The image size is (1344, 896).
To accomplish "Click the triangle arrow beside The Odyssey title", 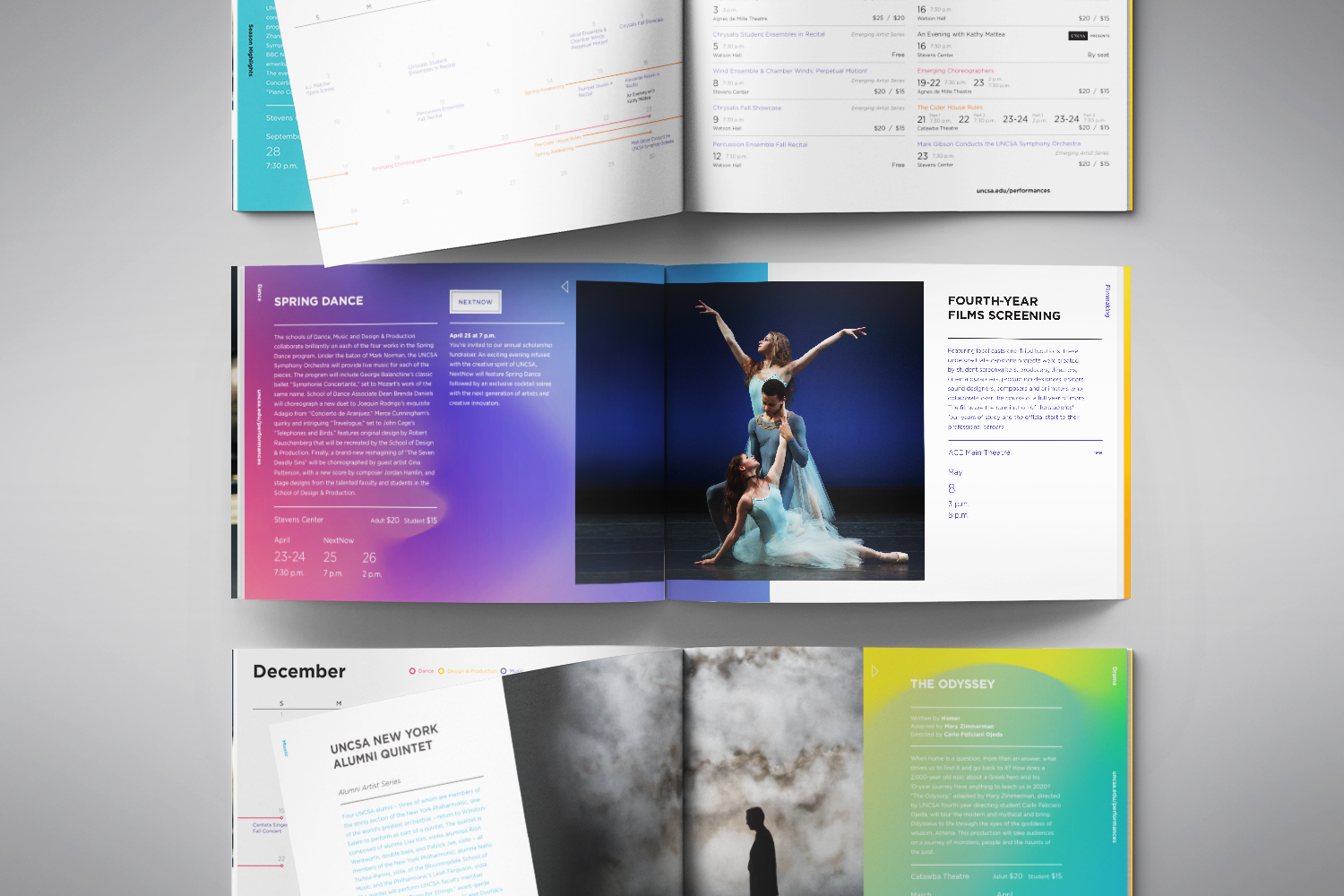I will (875, 671).
